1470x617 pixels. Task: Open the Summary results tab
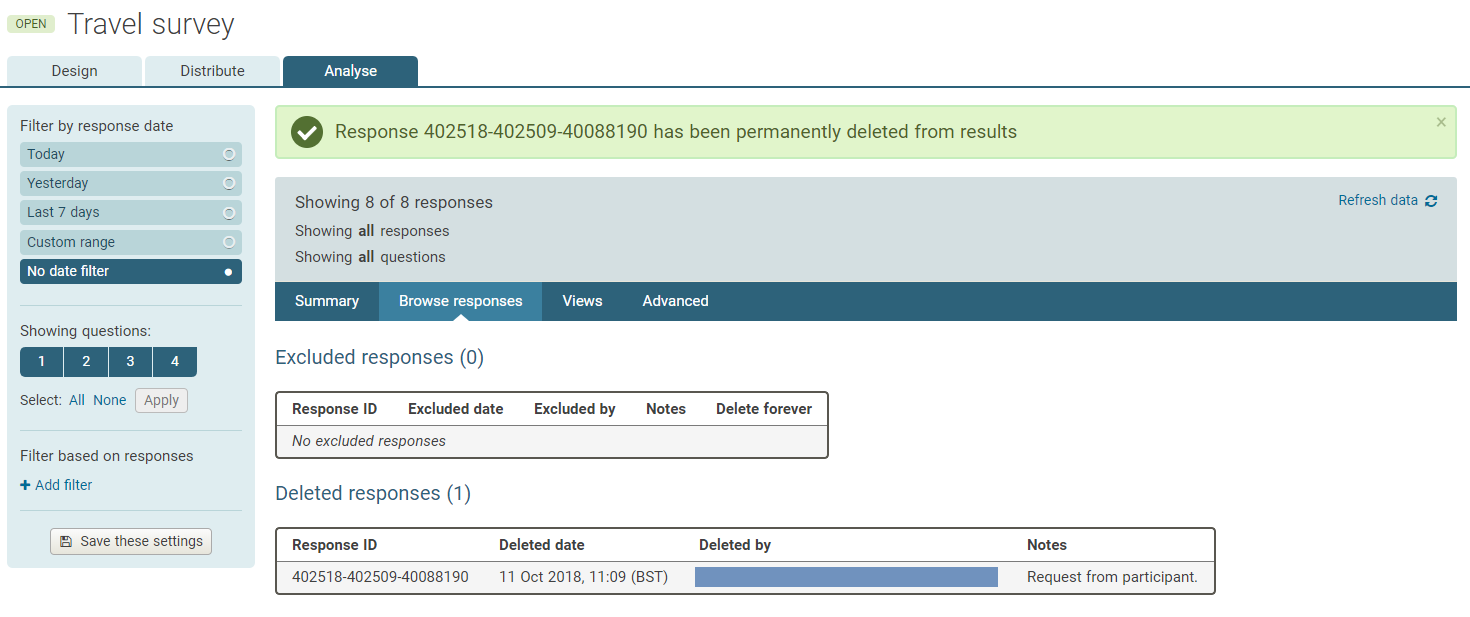pyautogui.click(x=326, y=301)
